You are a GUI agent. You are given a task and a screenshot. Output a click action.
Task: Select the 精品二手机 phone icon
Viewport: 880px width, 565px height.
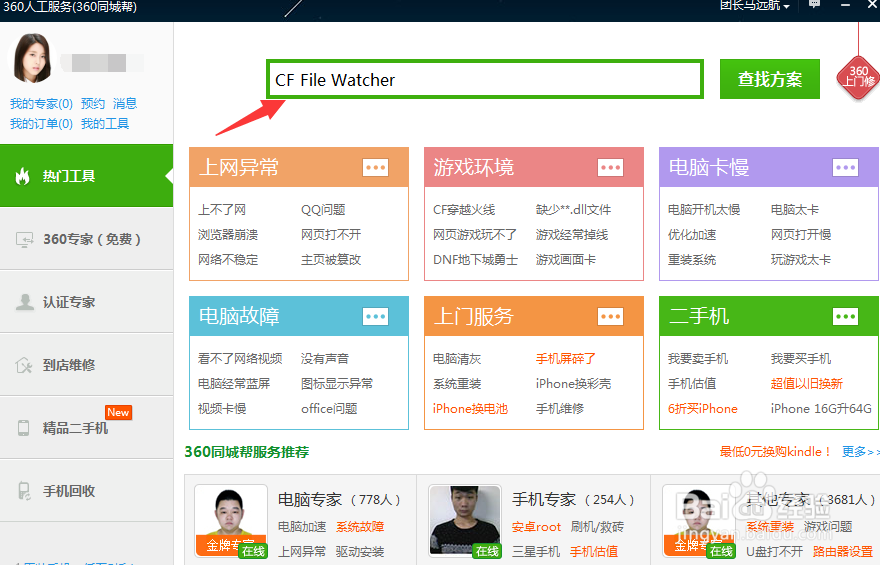24,428
